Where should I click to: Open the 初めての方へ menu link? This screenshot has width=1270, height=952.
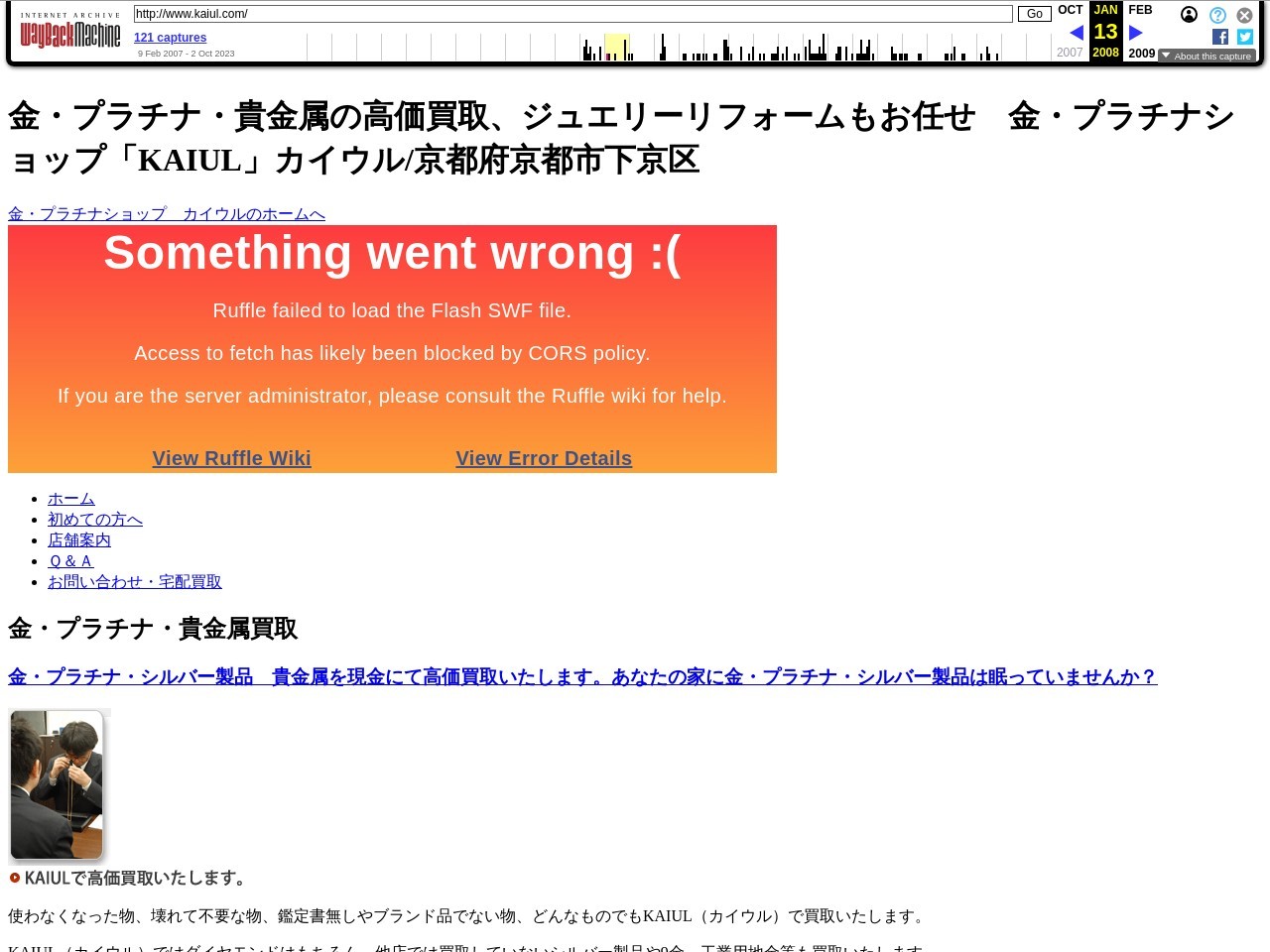click(95, 520)
